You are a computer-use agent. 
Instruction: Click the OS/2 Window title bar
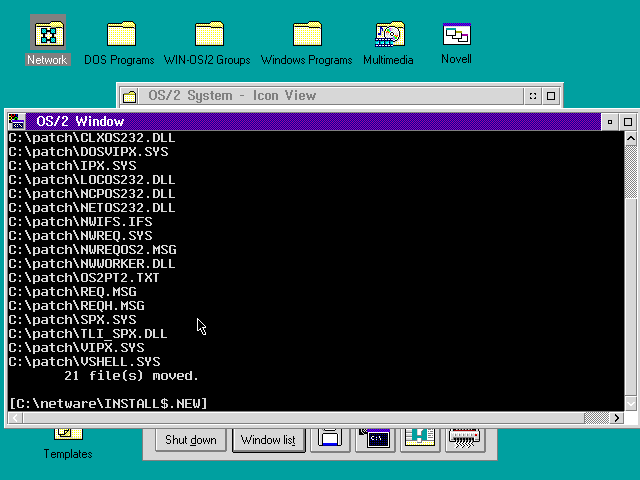(x=313, y=122)
